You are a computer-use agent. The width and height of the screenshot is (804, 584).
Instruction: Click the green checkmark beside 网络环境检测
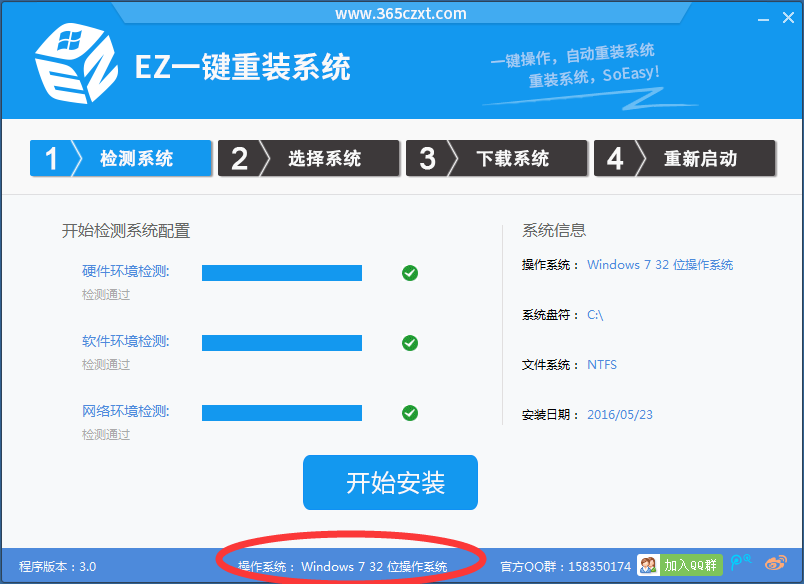(410, 412)
